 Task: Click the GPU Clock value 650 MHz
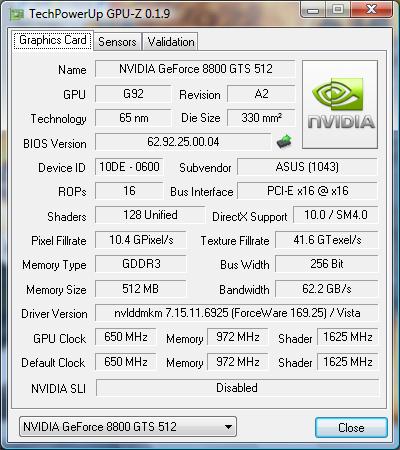(x=126, y=337)
